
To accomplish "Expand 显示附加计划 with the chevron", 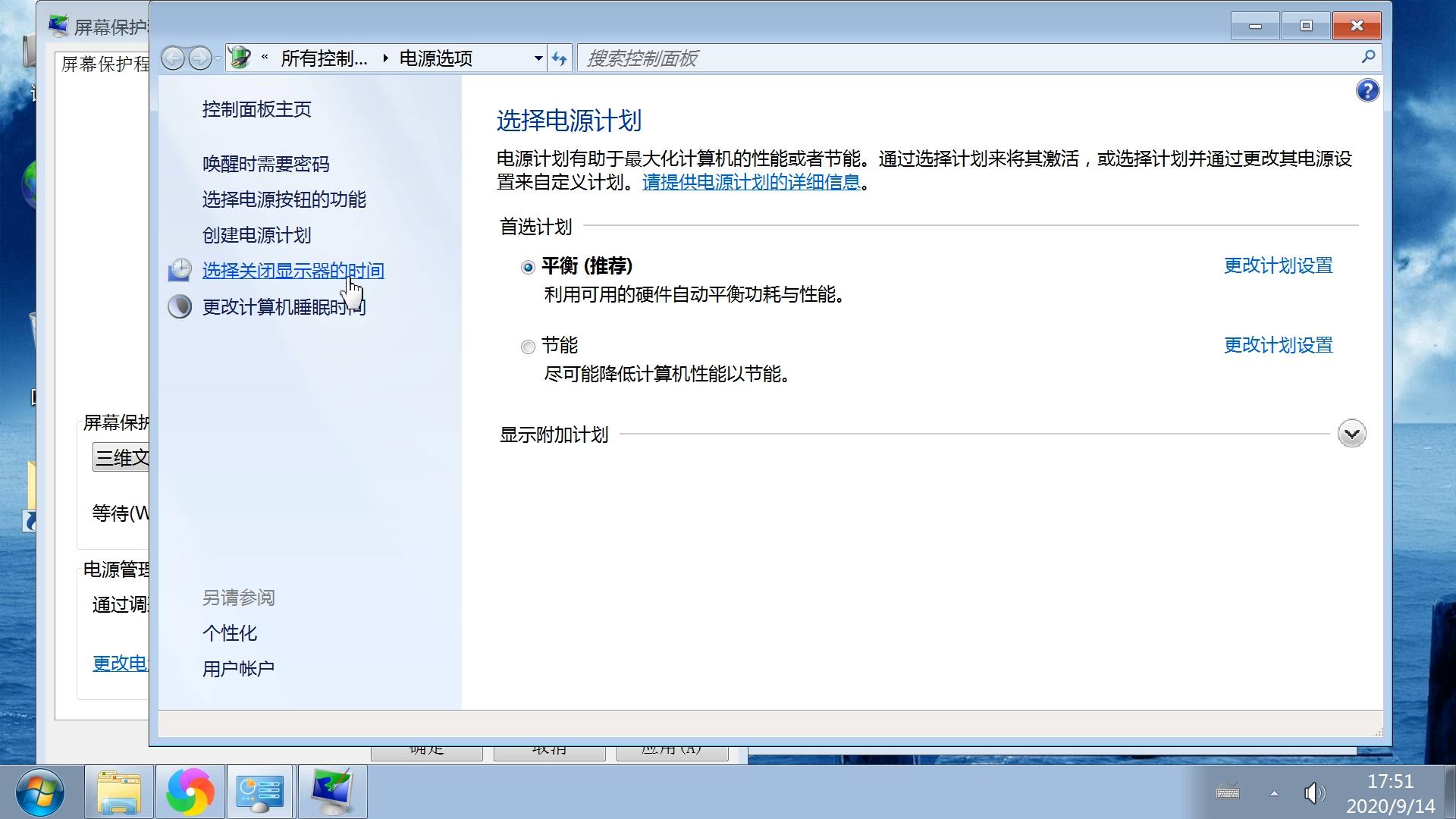I will click(x=1351, y=433).
